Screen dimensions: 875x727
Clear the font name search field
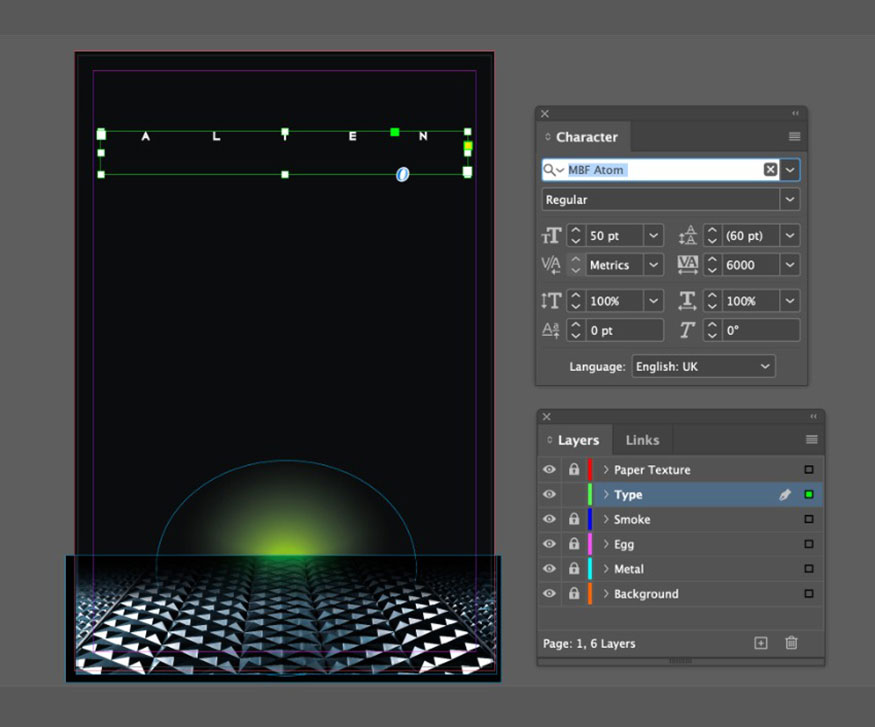[x=770, y=170]
